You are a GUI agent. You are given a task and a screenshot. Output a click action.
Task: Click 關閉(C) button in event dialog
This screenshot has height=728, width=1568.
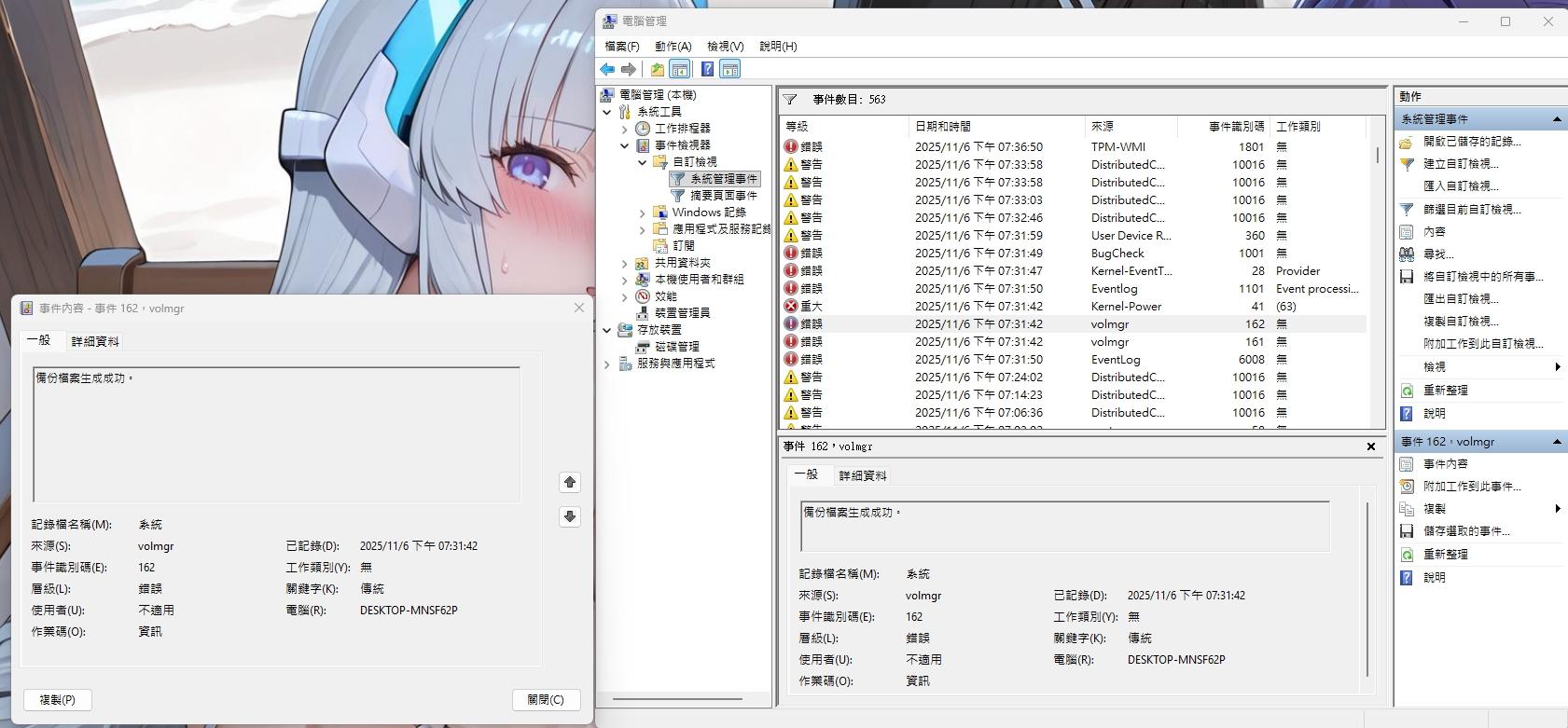[546, 699]
